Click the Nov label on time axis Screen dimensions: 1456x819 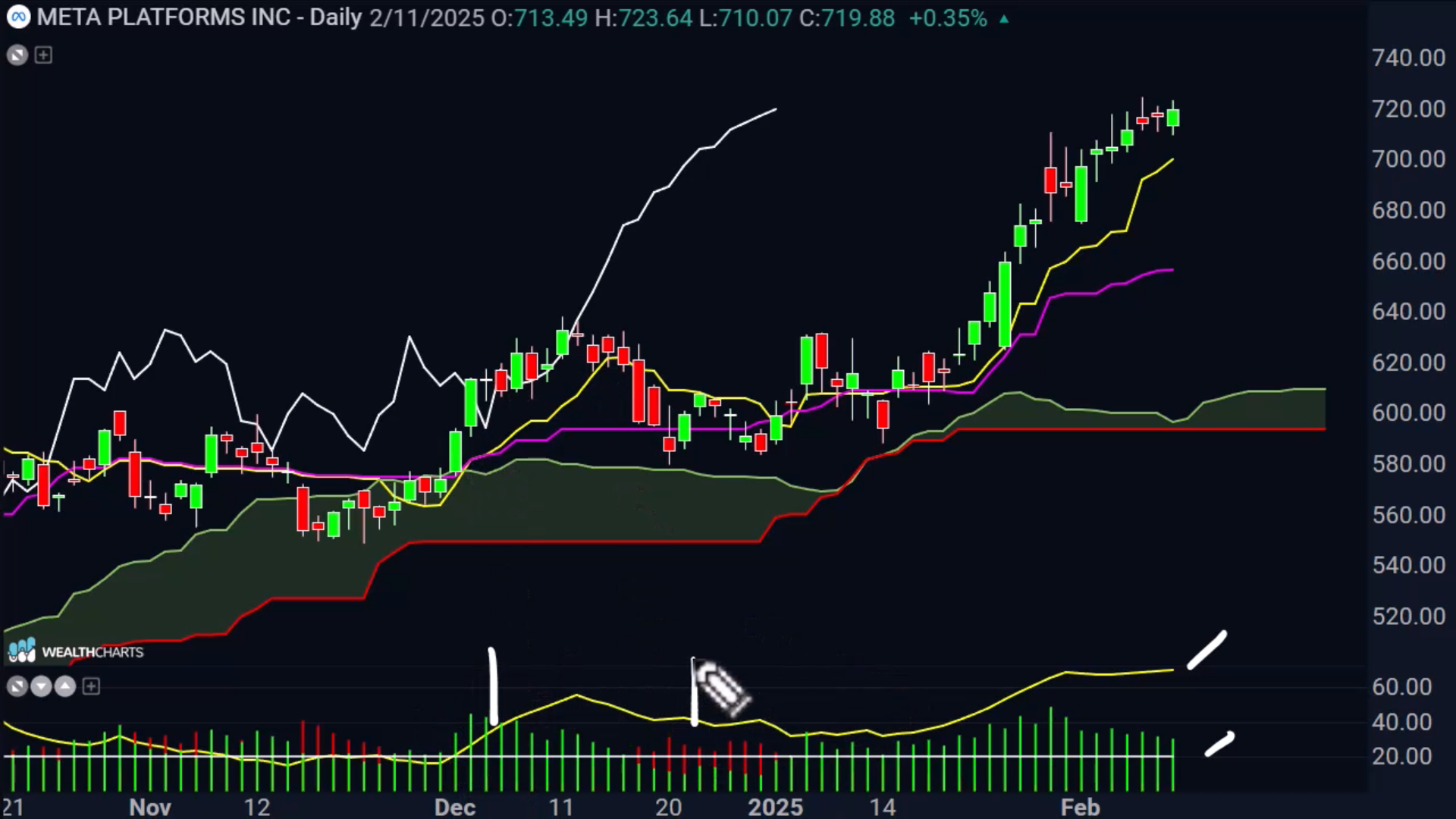(149, 807)
